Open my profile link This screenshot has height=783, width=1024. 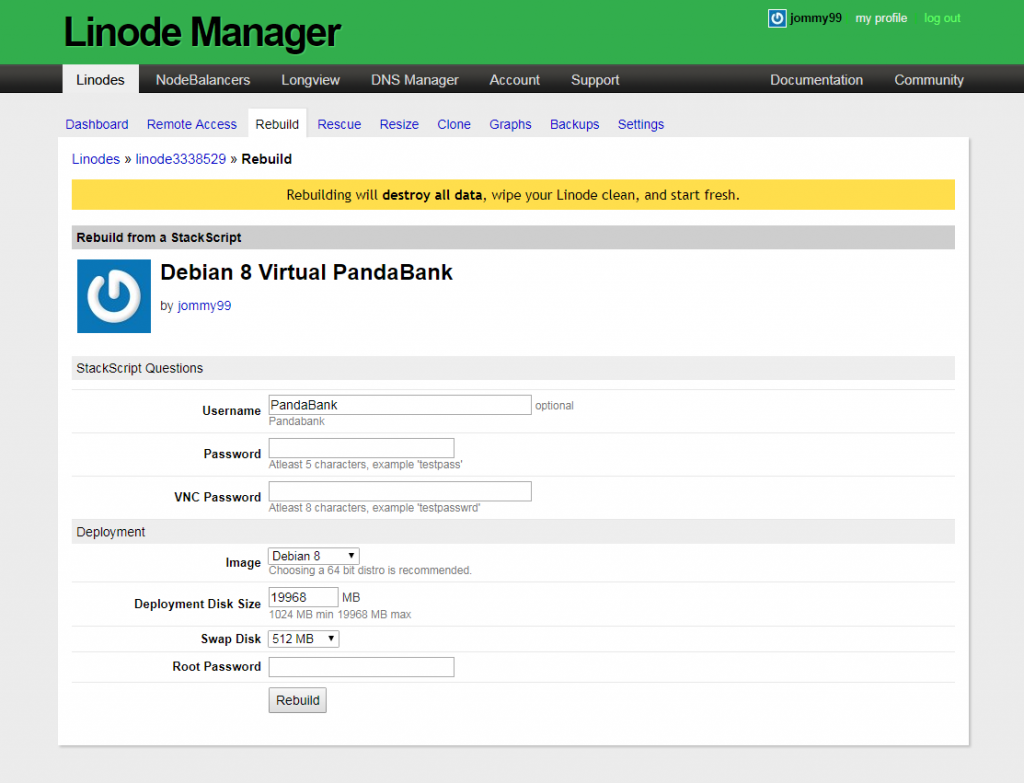coord(881,18)
